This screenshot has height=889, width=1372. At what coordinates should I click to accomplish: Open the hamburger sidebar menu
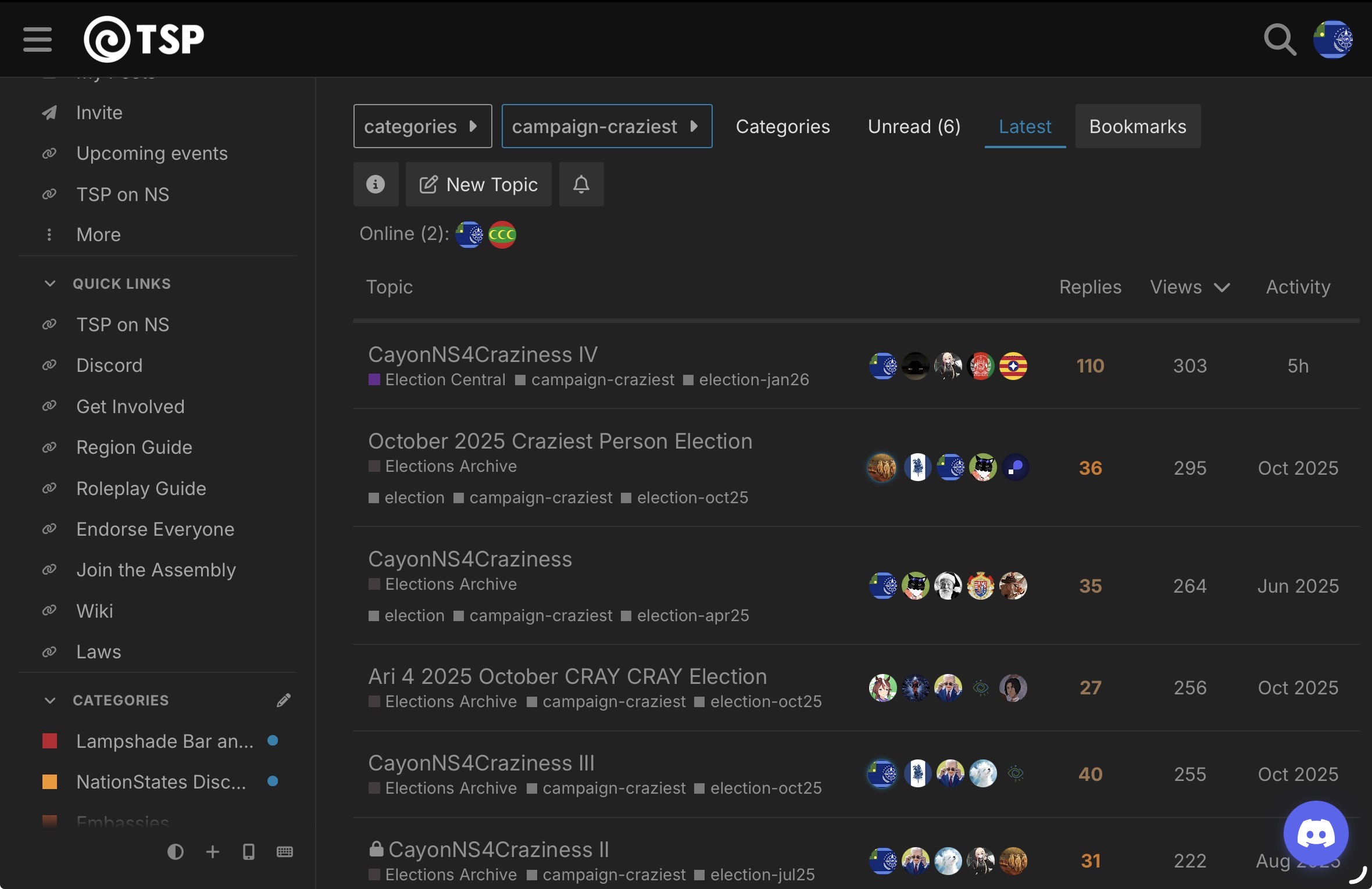point(38,40)
